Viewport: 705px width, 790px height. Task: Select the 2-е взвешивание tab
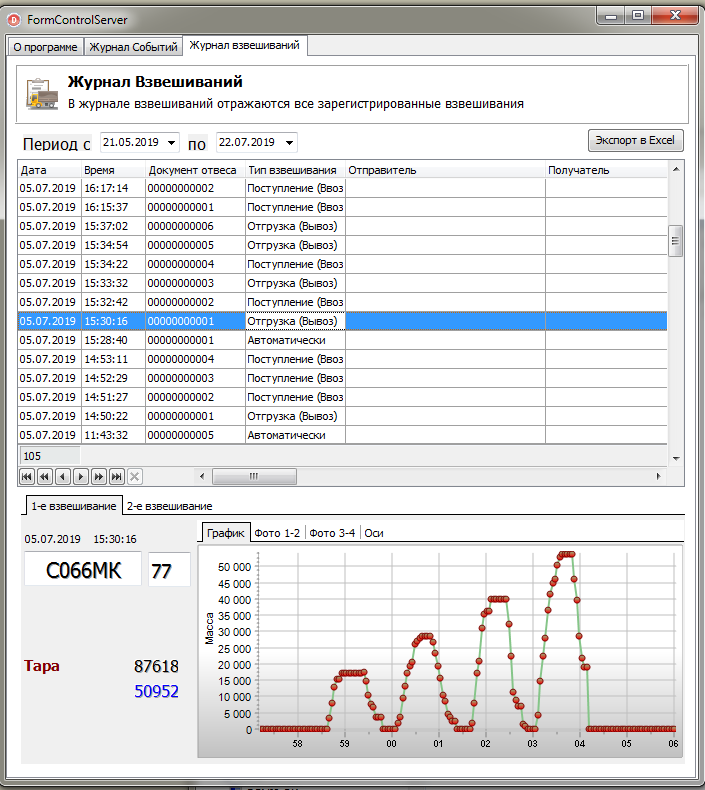(169, 506)
